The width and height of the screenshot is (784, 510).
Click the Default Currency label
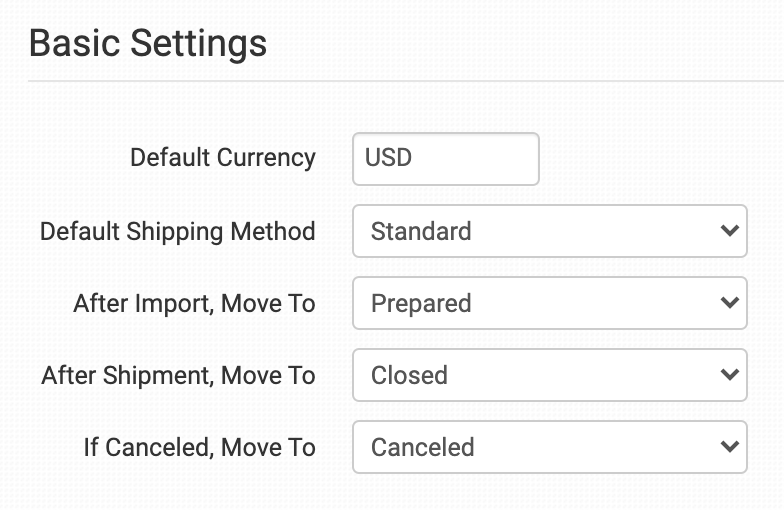coord(223,158)
